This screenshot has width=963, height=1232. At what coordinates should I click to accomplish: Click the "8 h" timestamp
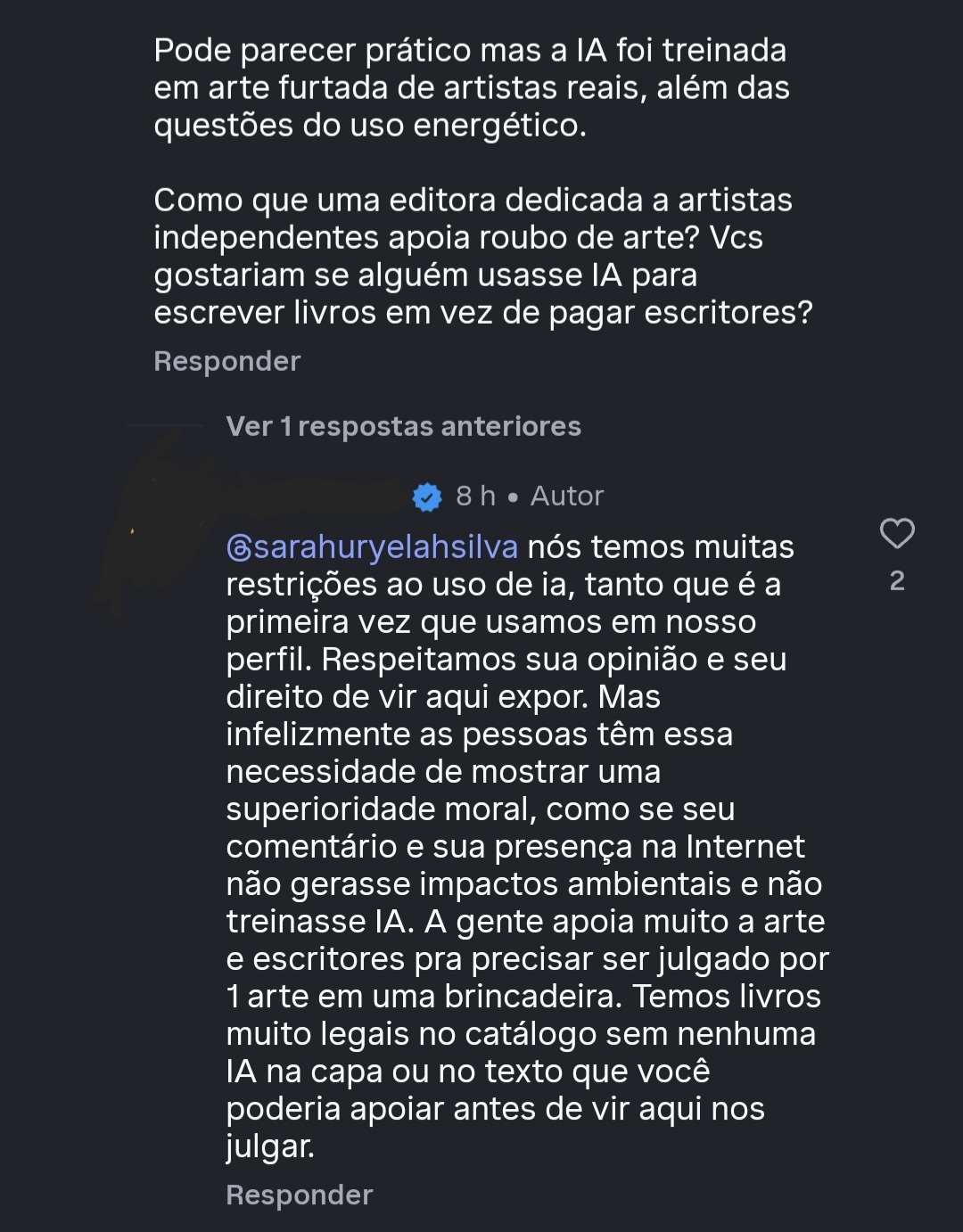point(475,496)
